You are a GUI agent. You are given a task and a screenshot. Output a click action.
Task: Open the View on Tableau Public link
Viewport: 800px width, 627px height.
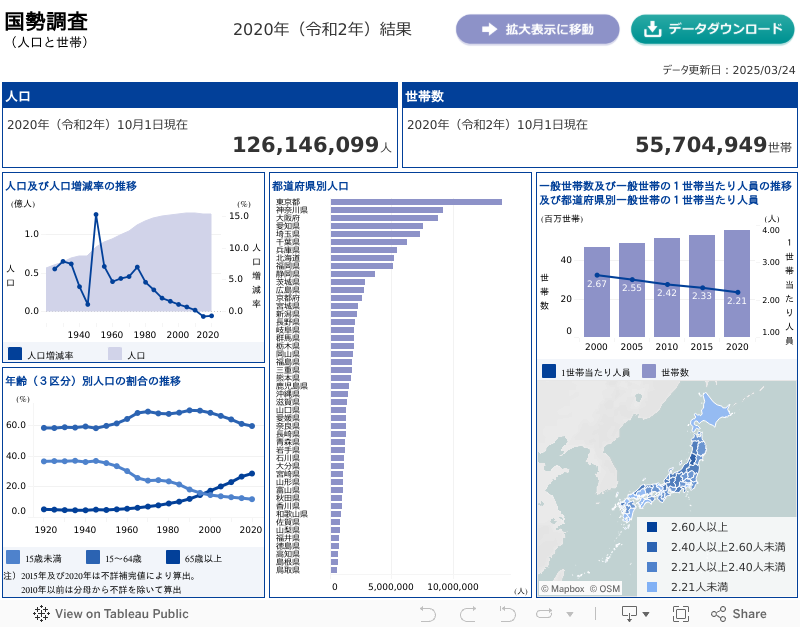(x=111, y=614)
